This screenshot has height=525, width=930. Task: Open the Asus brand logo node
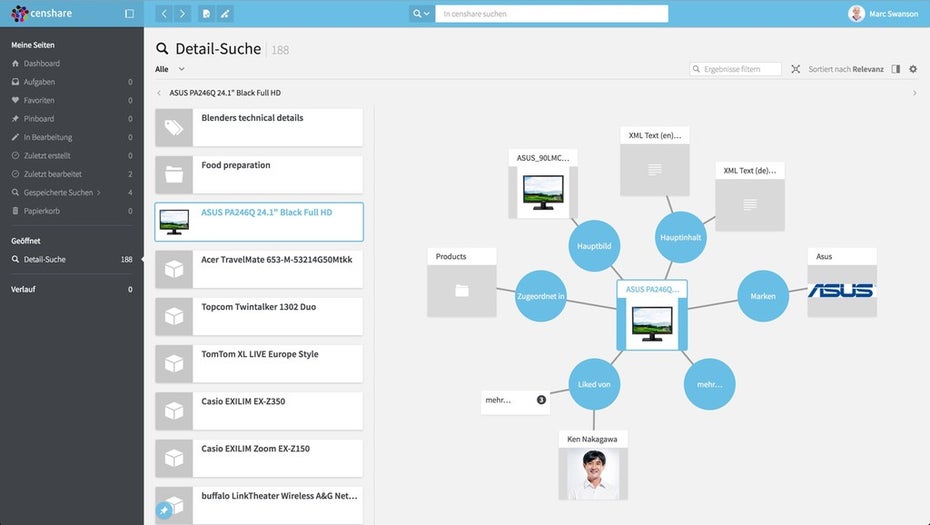[842, 282]
